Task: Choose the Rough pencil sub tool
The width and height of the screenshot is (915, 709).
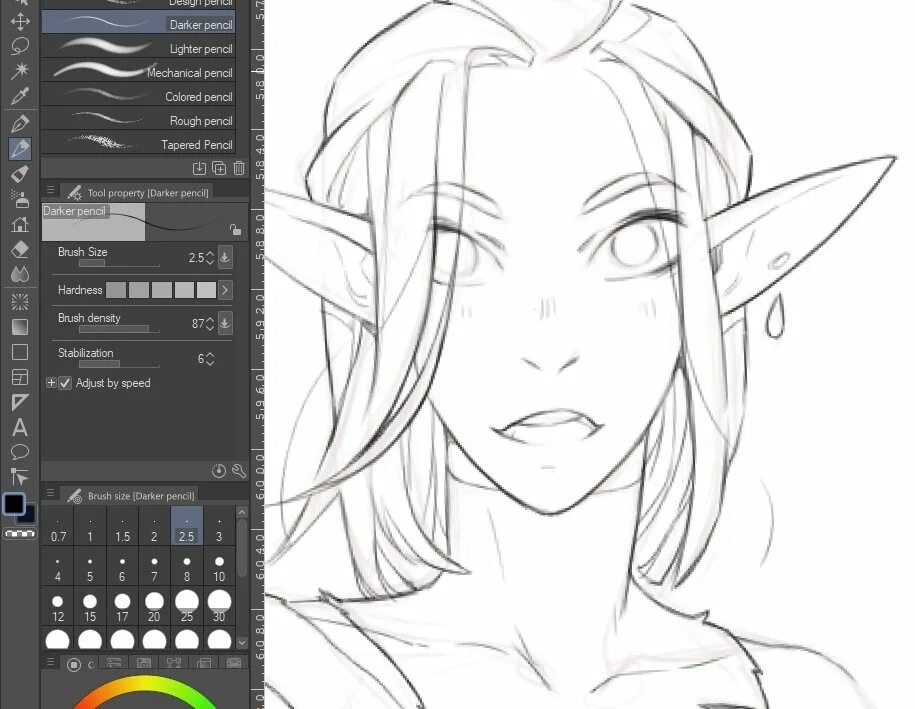Action: (x=138, y=120)
